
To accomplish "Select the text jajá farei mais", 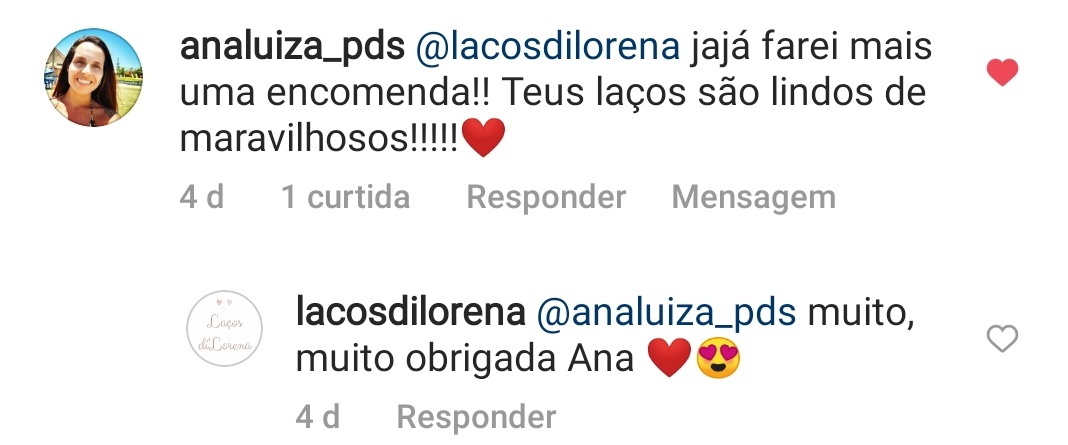I will pos(811,48).
